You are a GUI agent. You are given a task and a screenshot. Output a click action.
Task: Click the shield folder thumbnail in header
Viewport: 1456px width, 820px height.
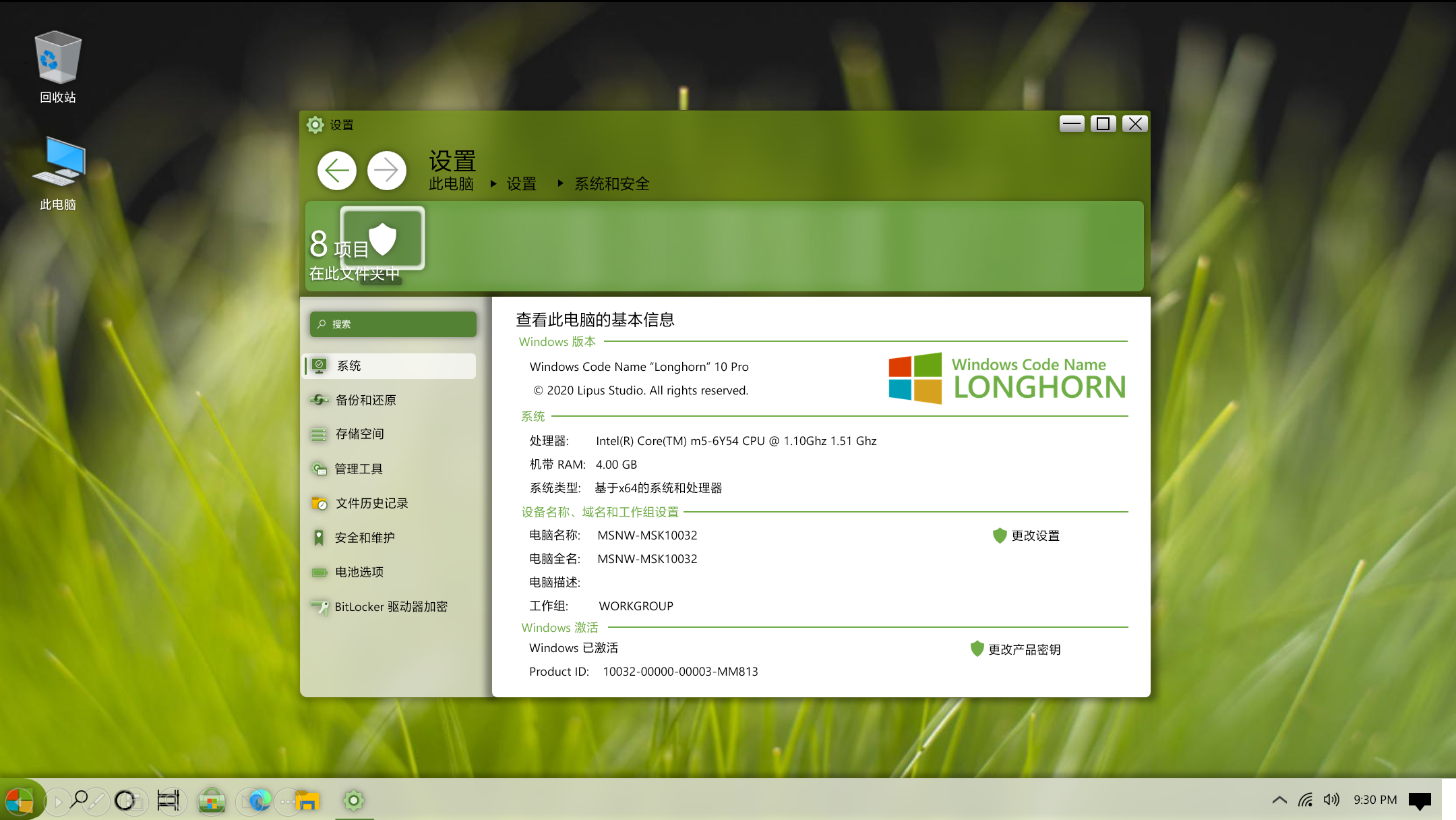[x=382, y=239]
